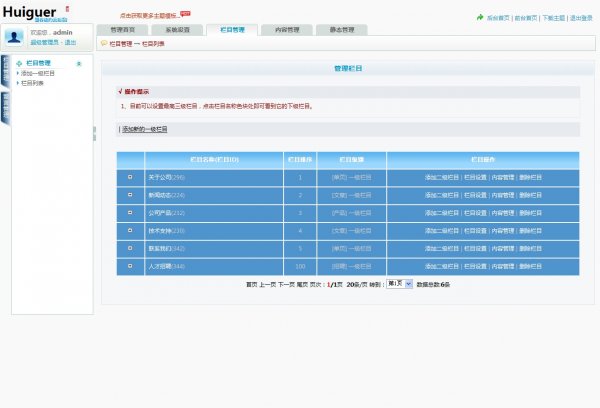Expand the 技术支持 row sub-columns
Viewport: 600px width, 408px height.
130,230
